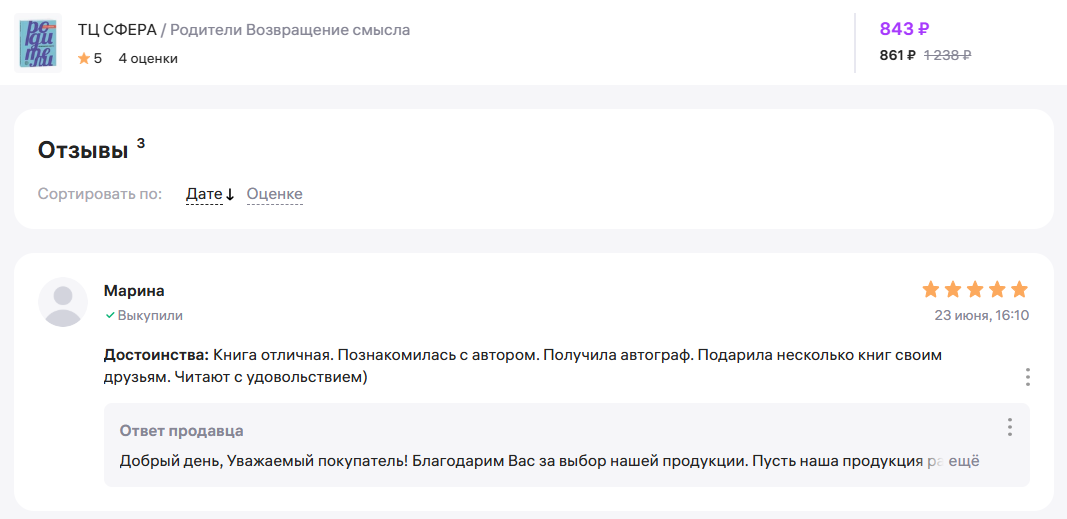The width and height of the screenshot is (1067, 519).
Task: Sort reviews by Дате
Action: coord(204,194)
